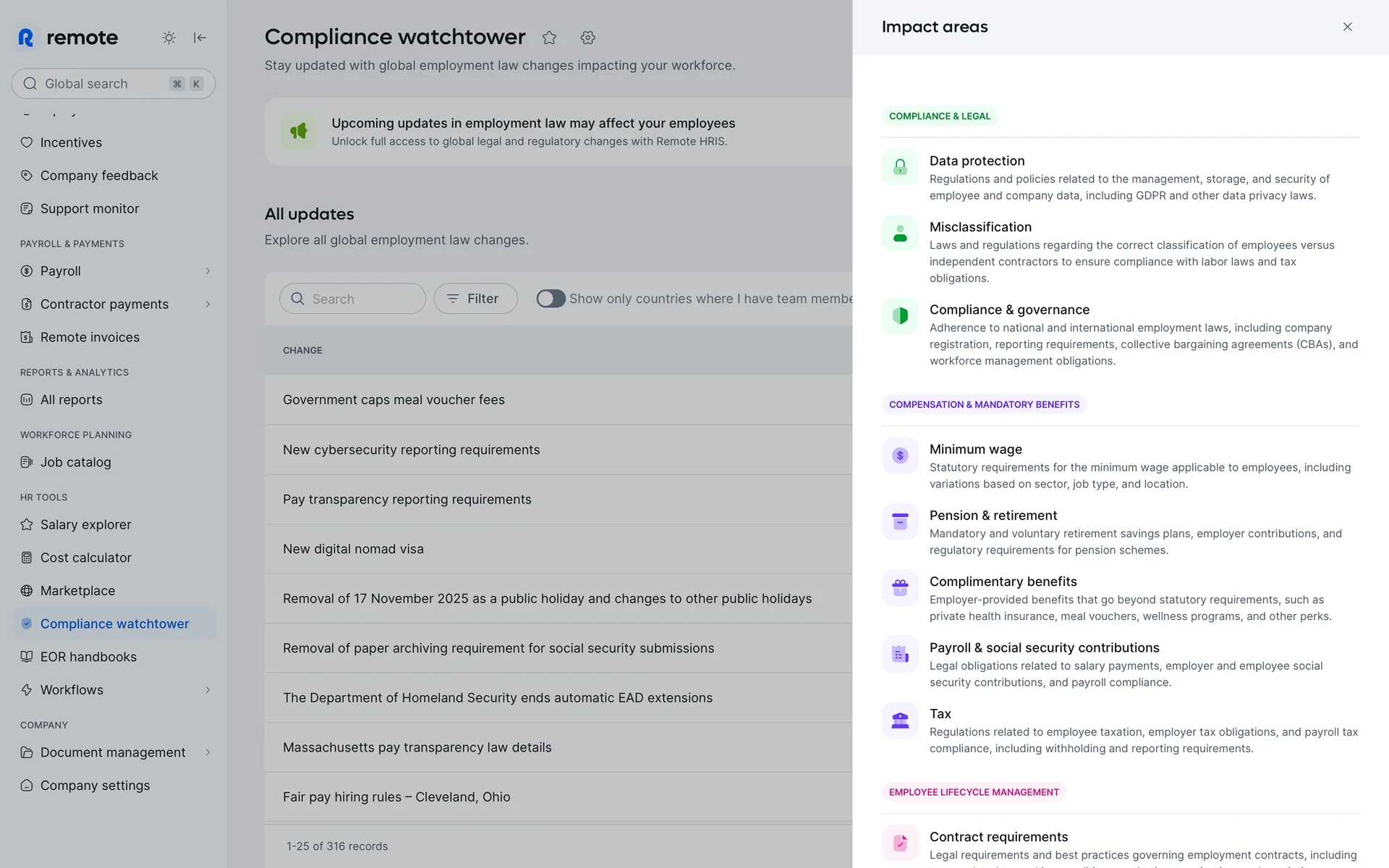Favorite this page with the star icon
Viewport: 1389px width, 868px height.
click(549, 38)
